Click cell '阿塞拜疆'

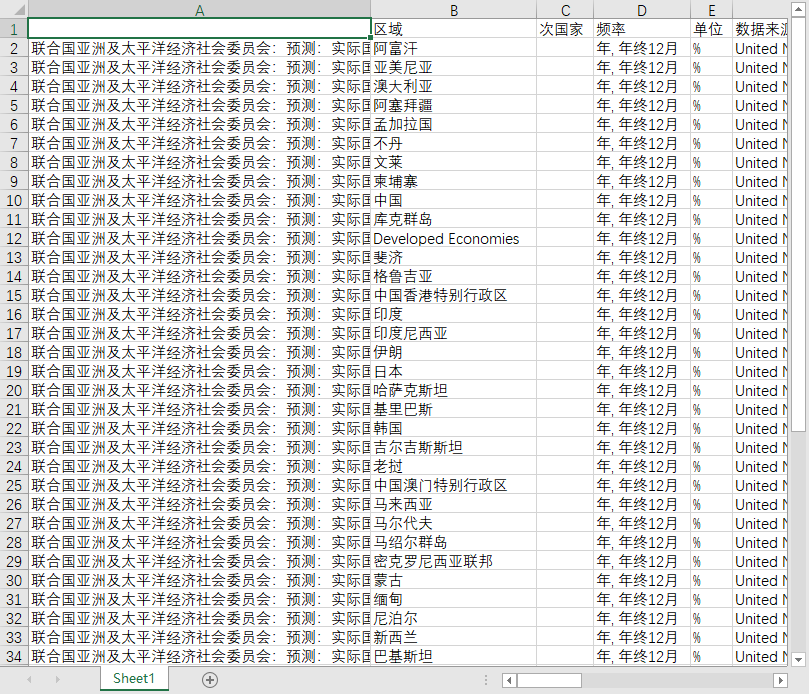tap(454, 105)
